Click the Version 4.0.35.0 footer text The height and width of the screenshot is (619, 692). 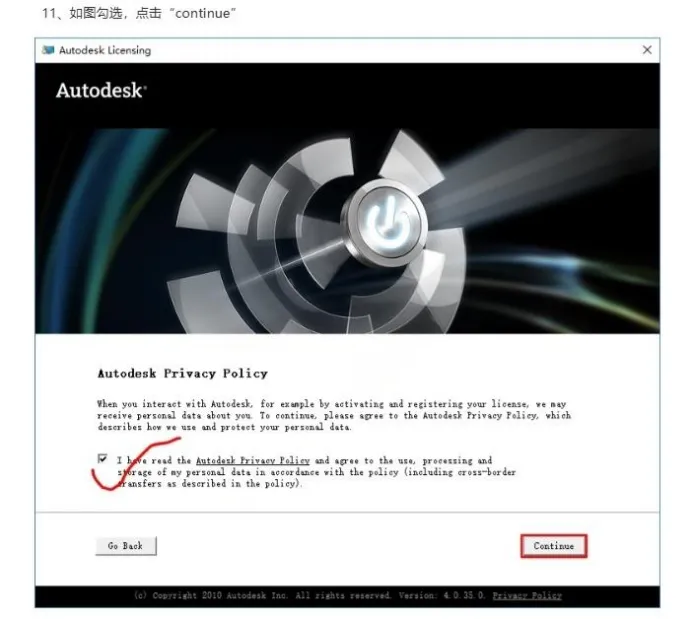[x=442, y=596]
